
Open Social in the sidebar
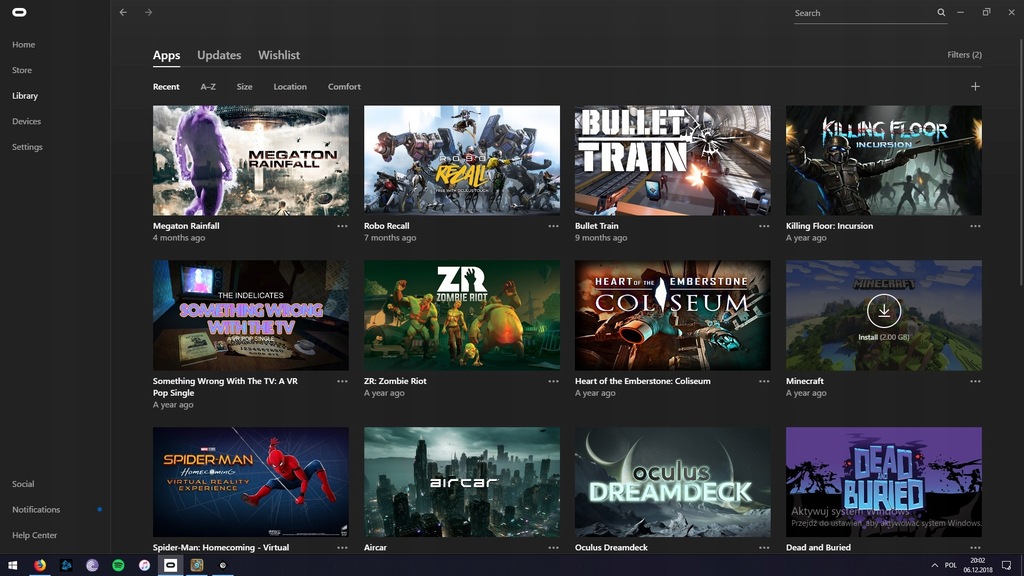pos(23,484)
